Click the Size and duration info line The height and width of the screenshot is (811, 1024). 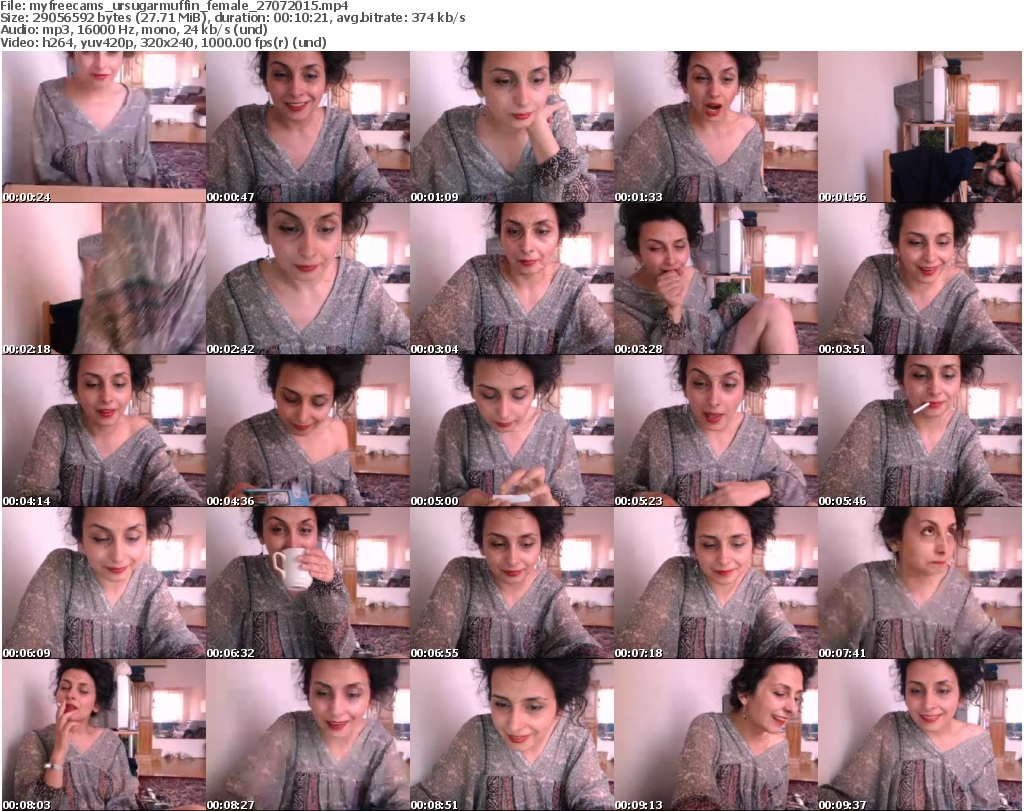233,18
